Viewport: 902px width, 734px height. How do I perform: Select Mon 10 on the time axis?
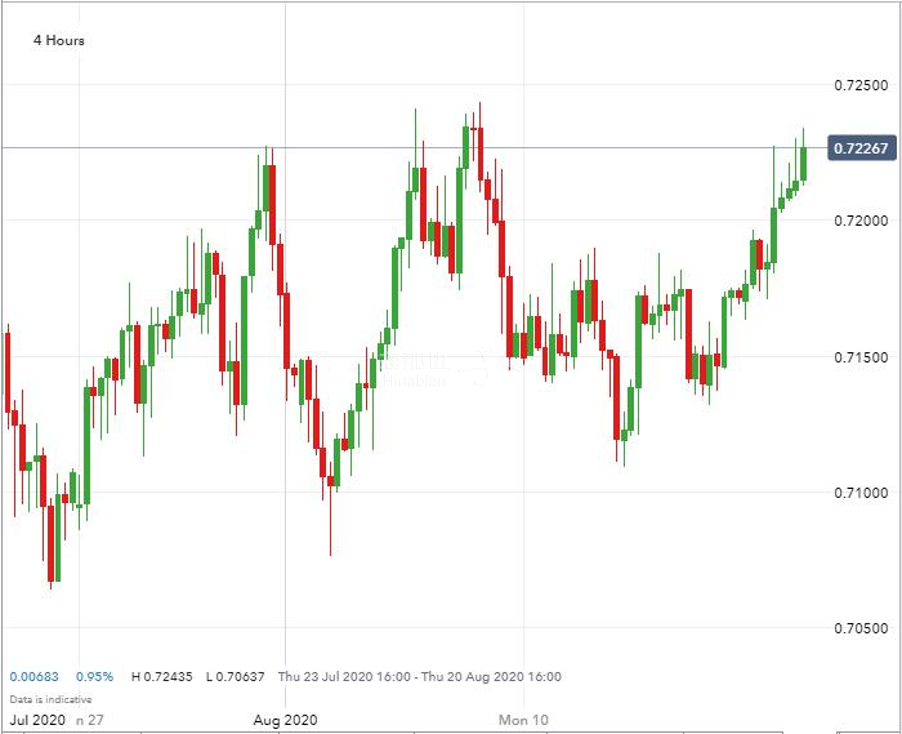click(524, 720)
